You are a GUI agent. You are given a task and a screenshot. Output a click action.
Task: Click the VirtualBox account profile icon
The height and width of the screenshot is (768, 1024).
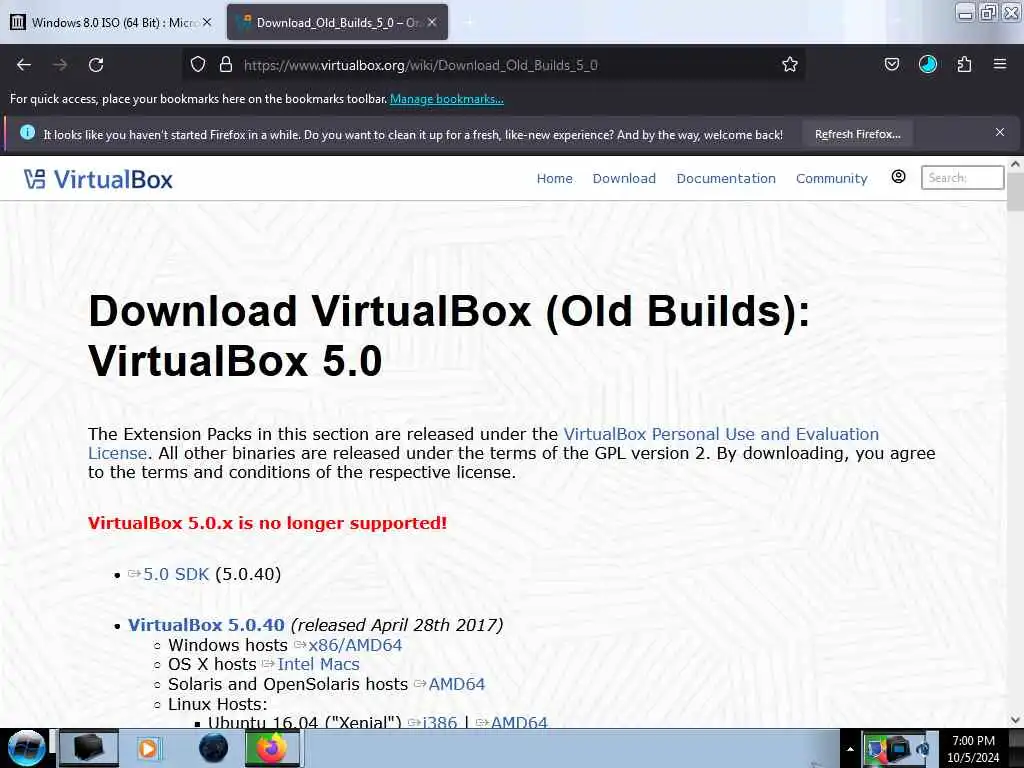pos(899,177)
